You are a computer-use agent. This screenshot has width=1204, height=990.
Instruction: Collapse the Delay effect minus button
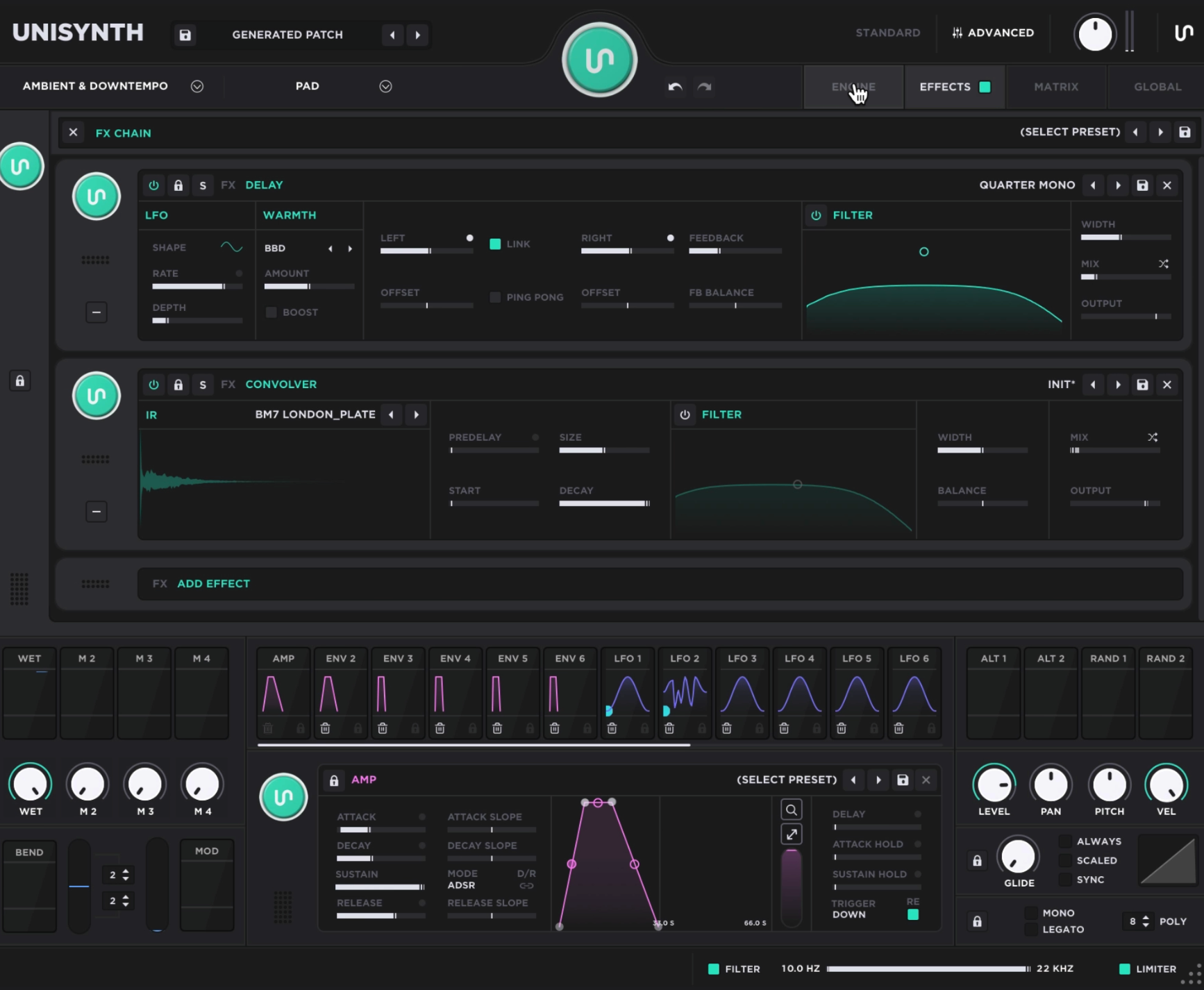click(x=97, y=312)
